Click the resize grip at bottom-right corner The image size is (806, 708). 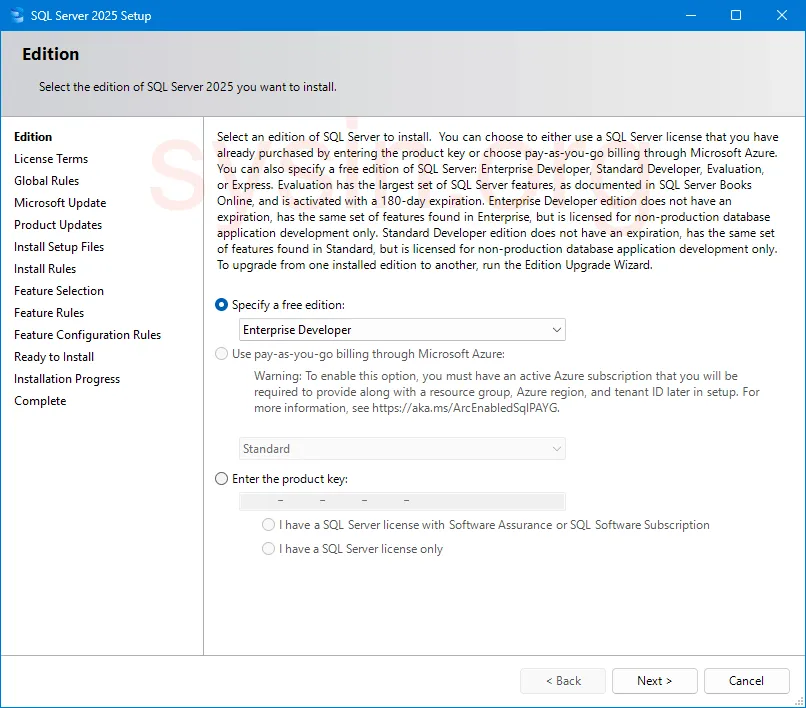pos(800,702)
